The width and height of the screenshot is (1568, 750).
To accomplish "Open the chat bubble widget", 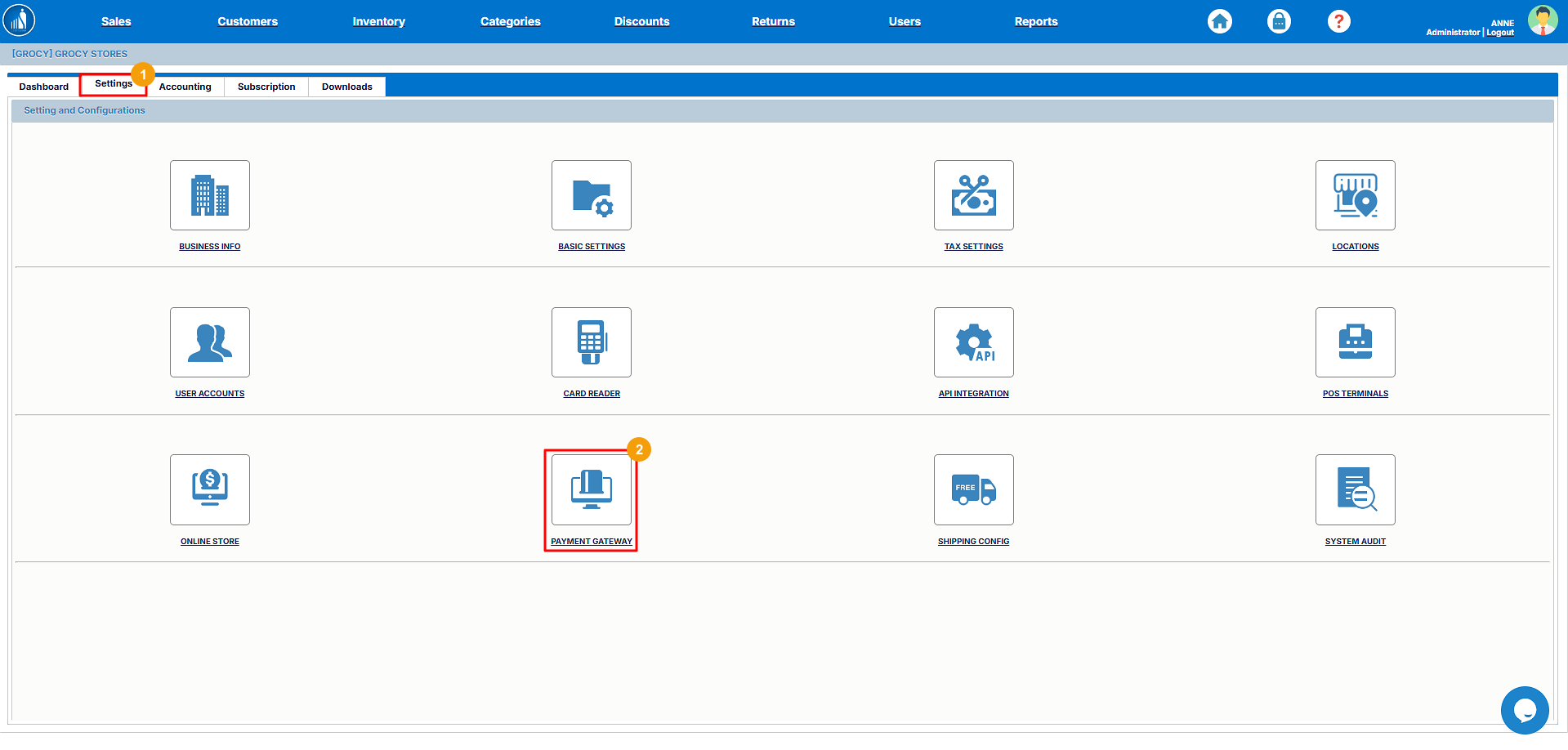I will (x=1524, y=710).
